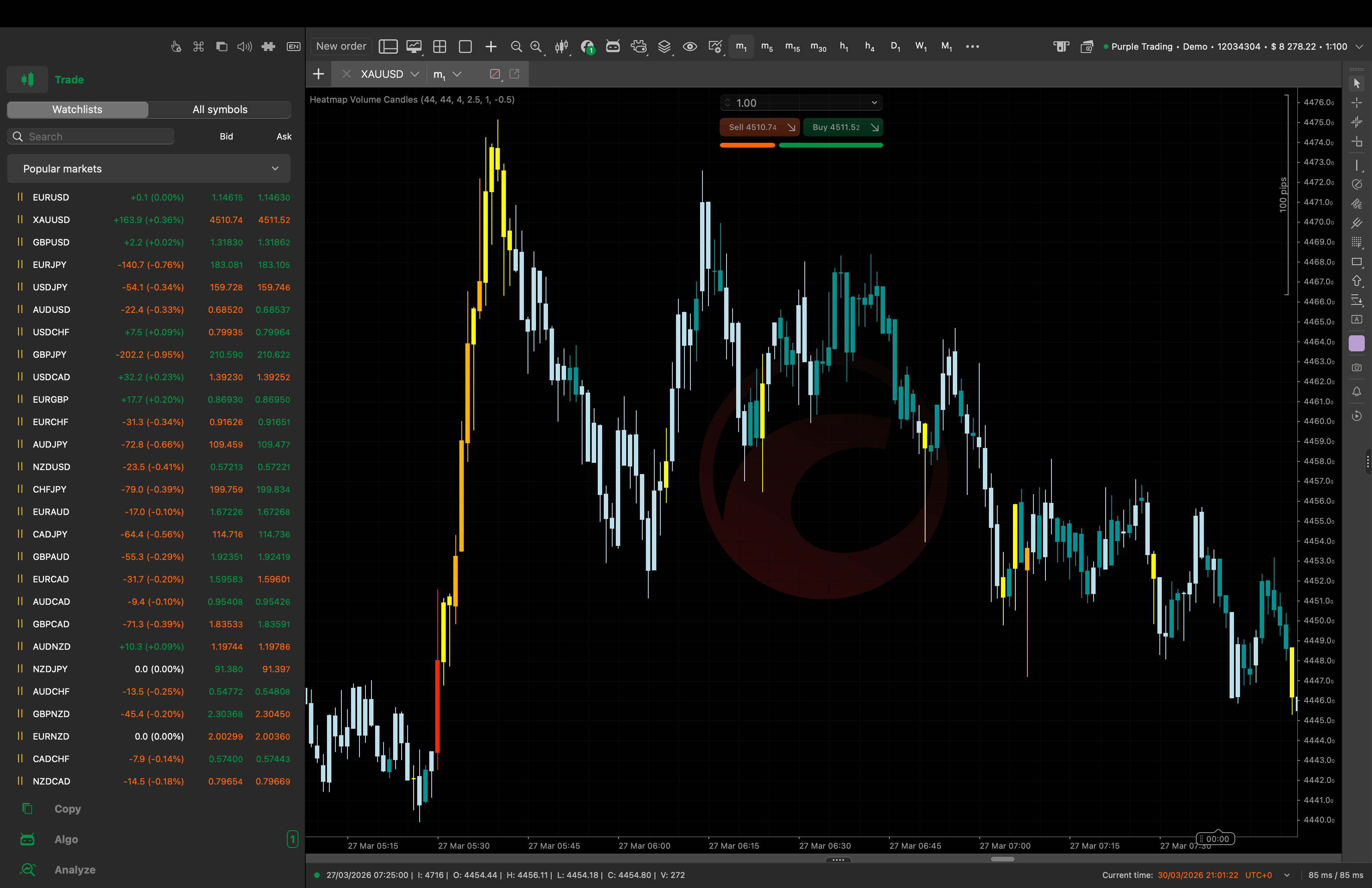Screen dimensions: 1372x888
Task: Switch to the h4 timeframe
Action: pyautogui.click(x=870, y=47)
